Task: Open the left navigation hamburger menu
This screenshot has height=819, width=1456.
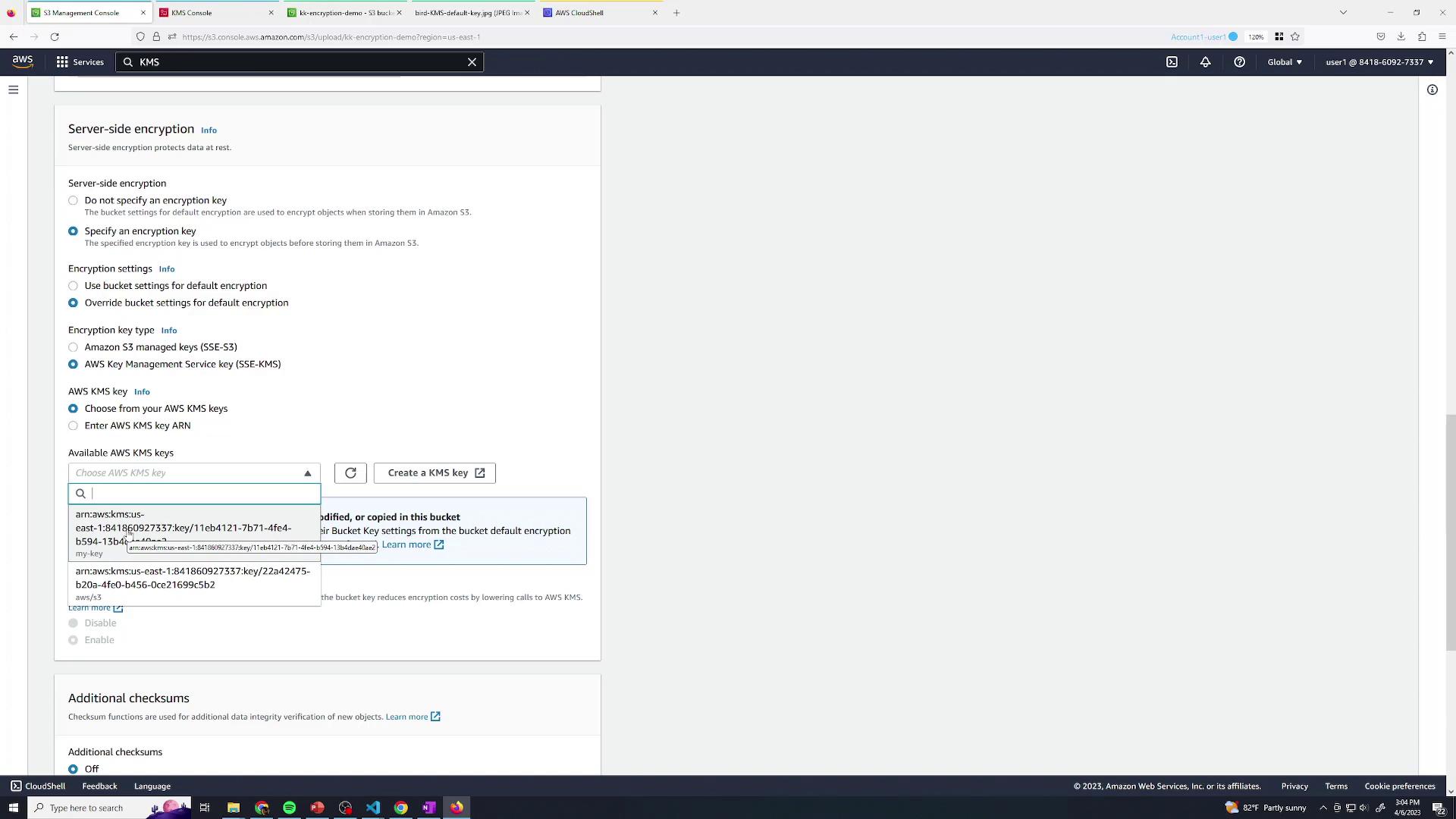Action: coord(13,89)
